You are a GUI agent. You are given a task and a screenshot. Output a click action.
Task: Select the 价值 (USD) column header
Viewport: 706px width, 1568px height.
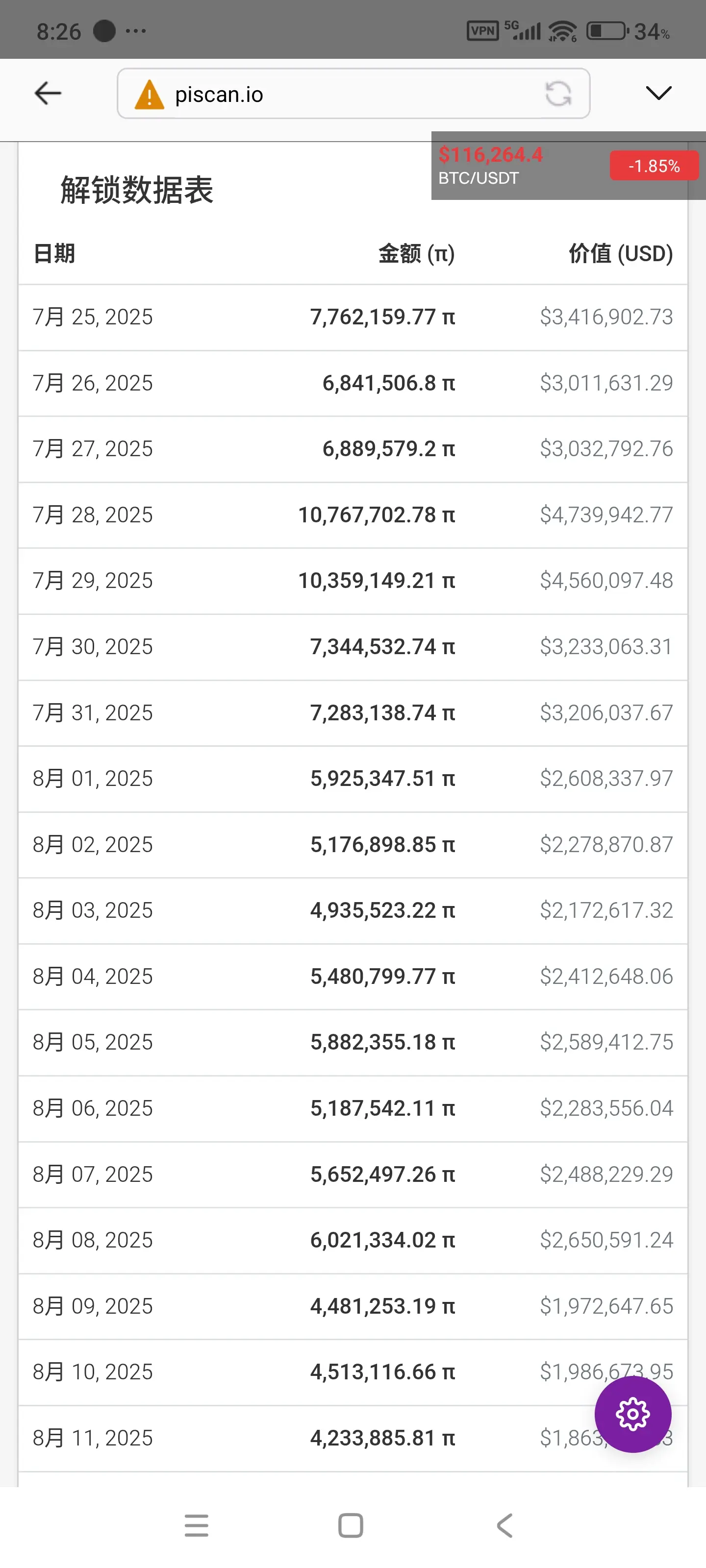(x=621, y=253)
